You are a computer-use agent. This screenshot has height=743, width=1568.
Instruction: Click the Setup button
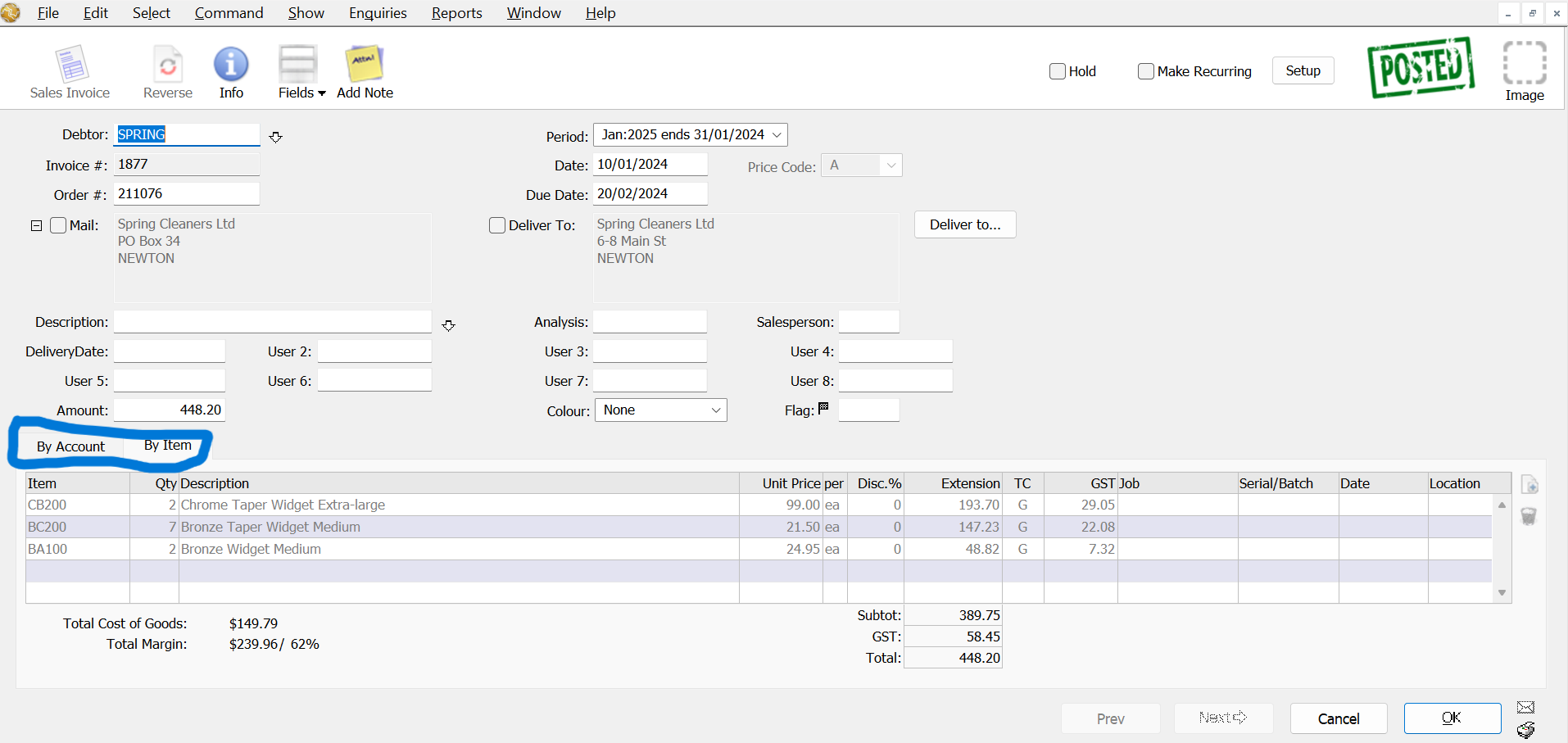tap(1303, 70)
